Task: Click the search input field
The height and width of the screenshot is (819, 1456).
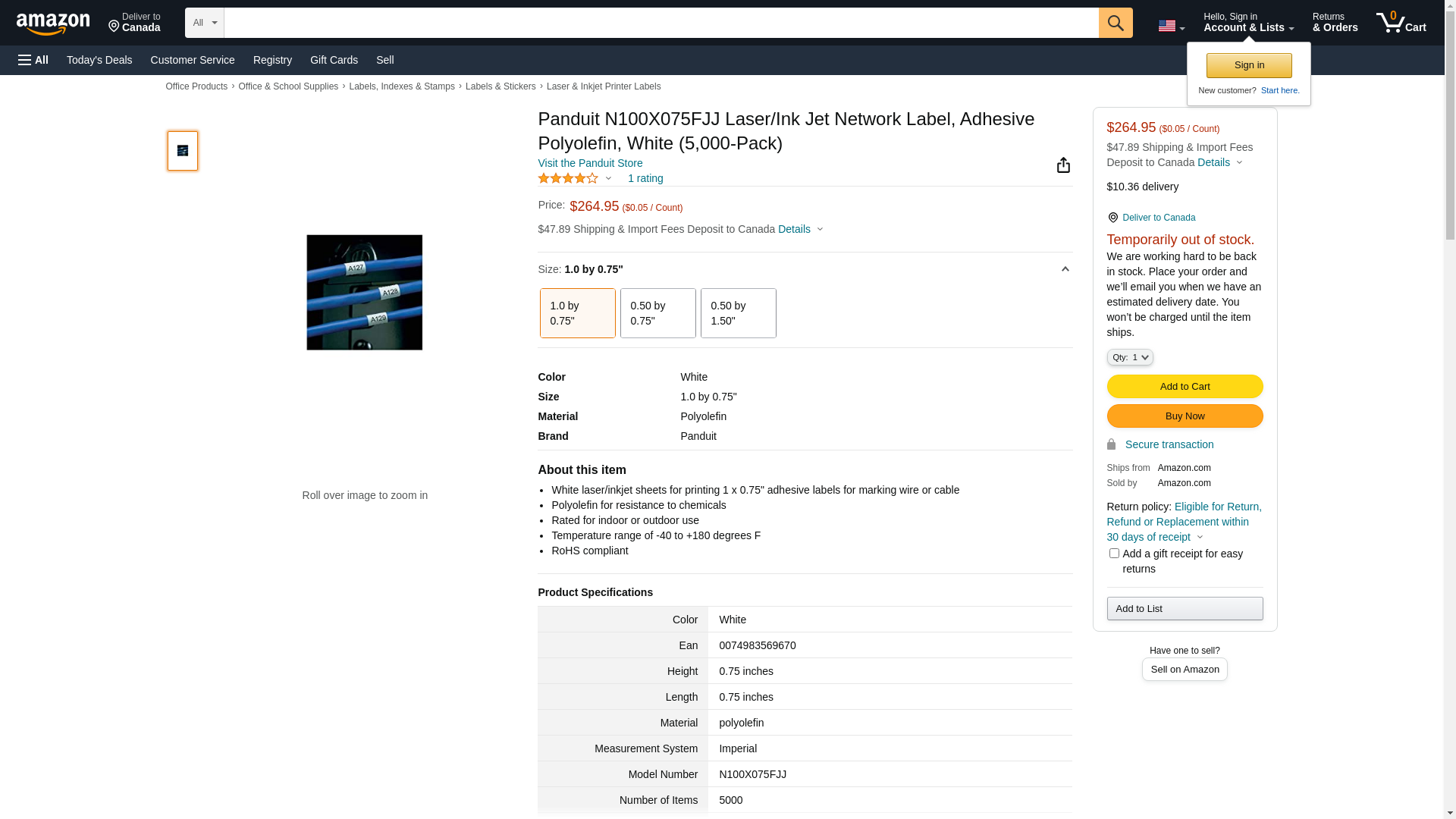Action: pyautogui.click(x=661, y=23)
